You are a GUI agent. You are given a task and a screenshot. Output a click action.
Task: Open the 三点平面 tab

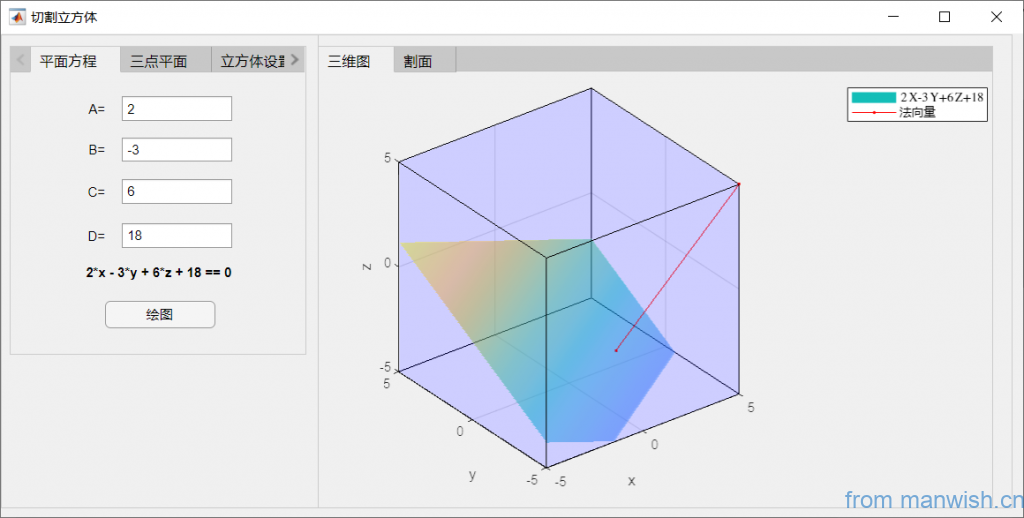point(159,61)
